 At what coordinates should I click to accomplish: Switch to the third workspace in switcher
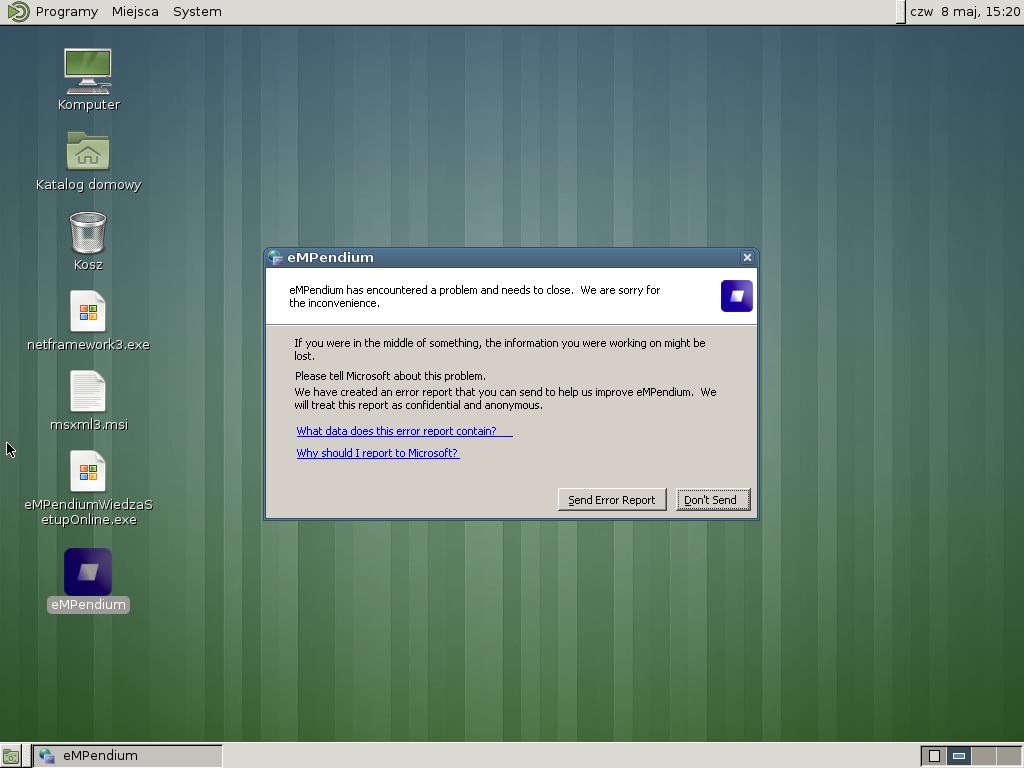[984, 756]
